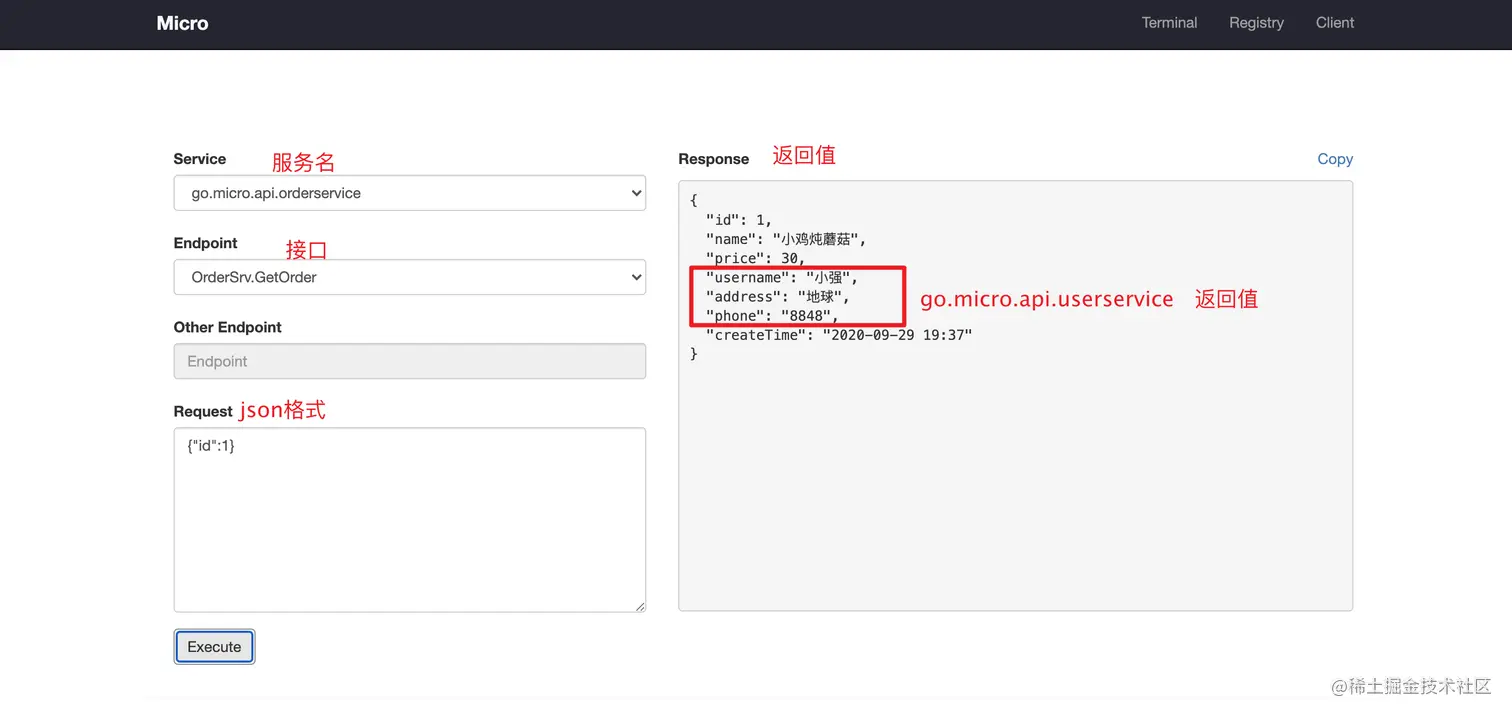Open the Client nav link
1512x717 pixels.
tap(1335, 23)
